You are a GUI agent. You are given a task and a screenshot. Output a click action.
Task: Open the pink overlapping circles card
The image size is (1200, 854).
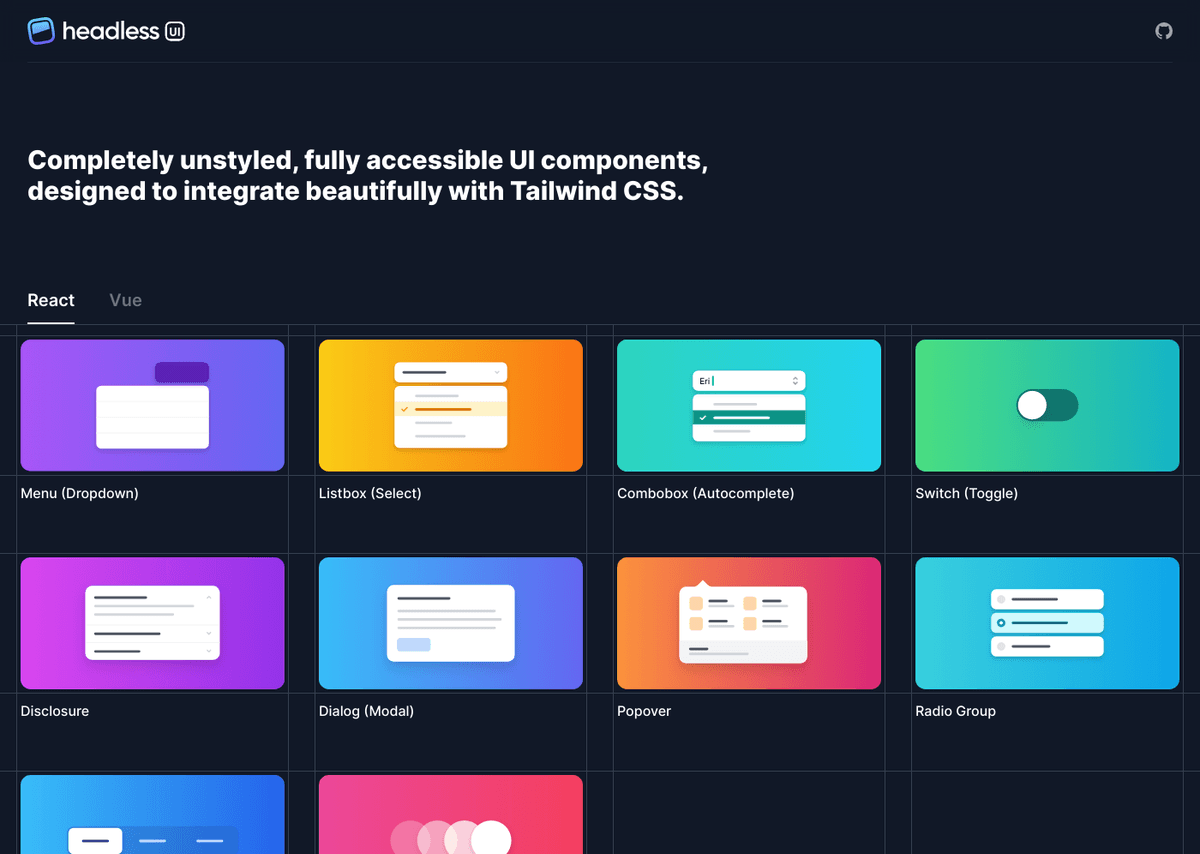click(x=451, y=815)
